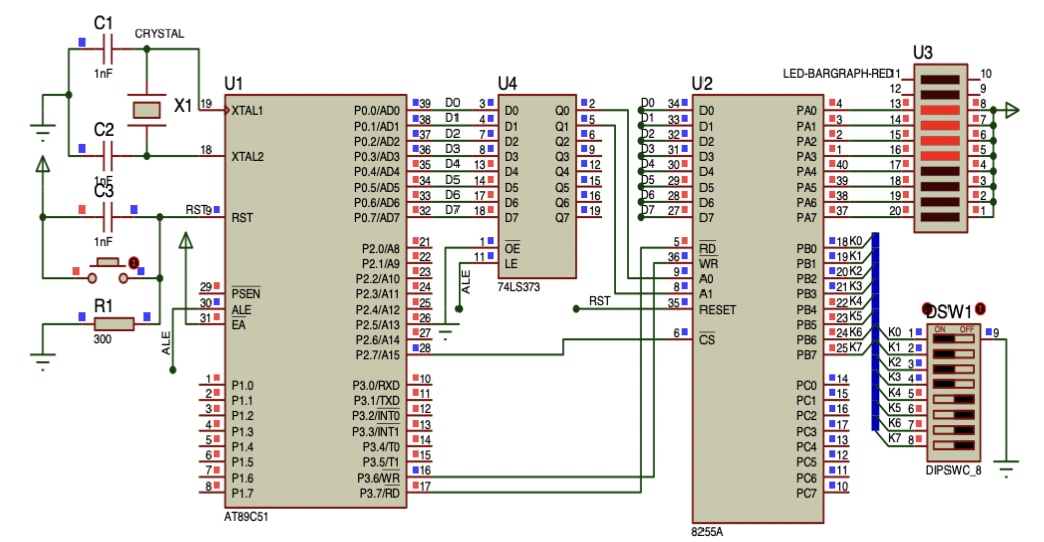Screen dimensions: 1044x542
Task: Click the U3 reference label
Action: 923,53
